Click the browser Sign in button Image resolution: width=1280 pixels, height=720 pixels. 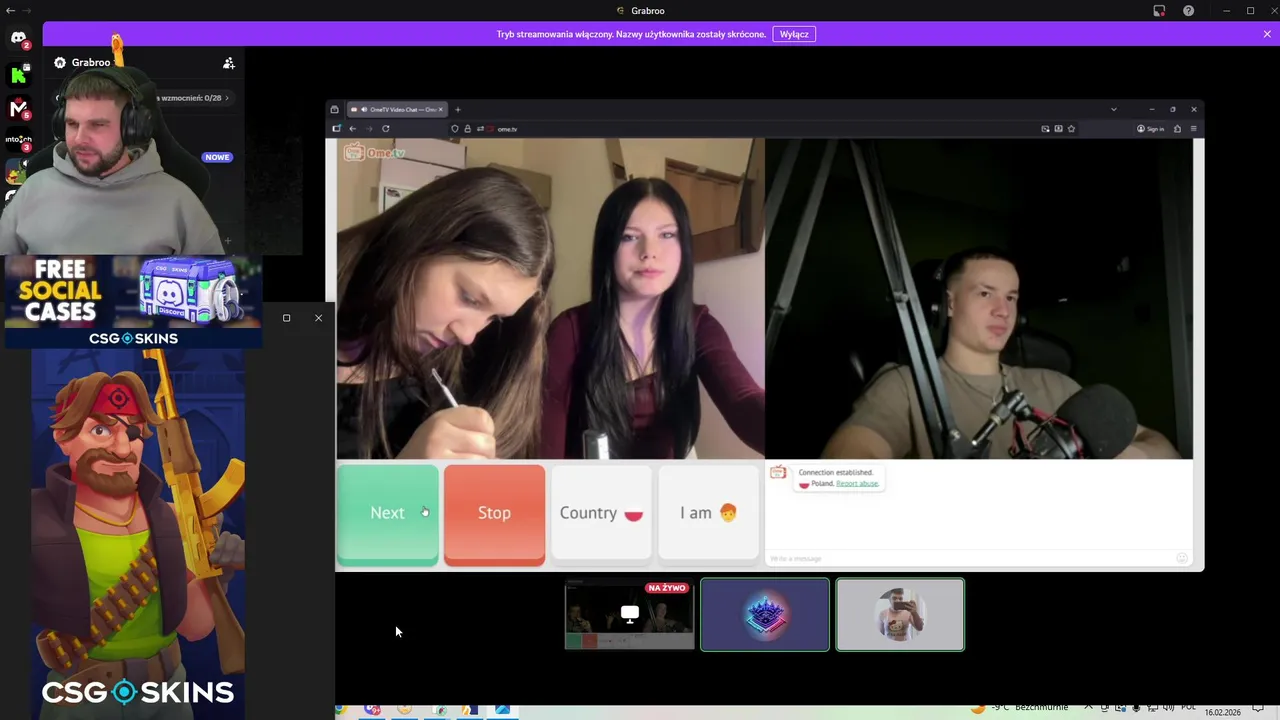(1151, 129)
